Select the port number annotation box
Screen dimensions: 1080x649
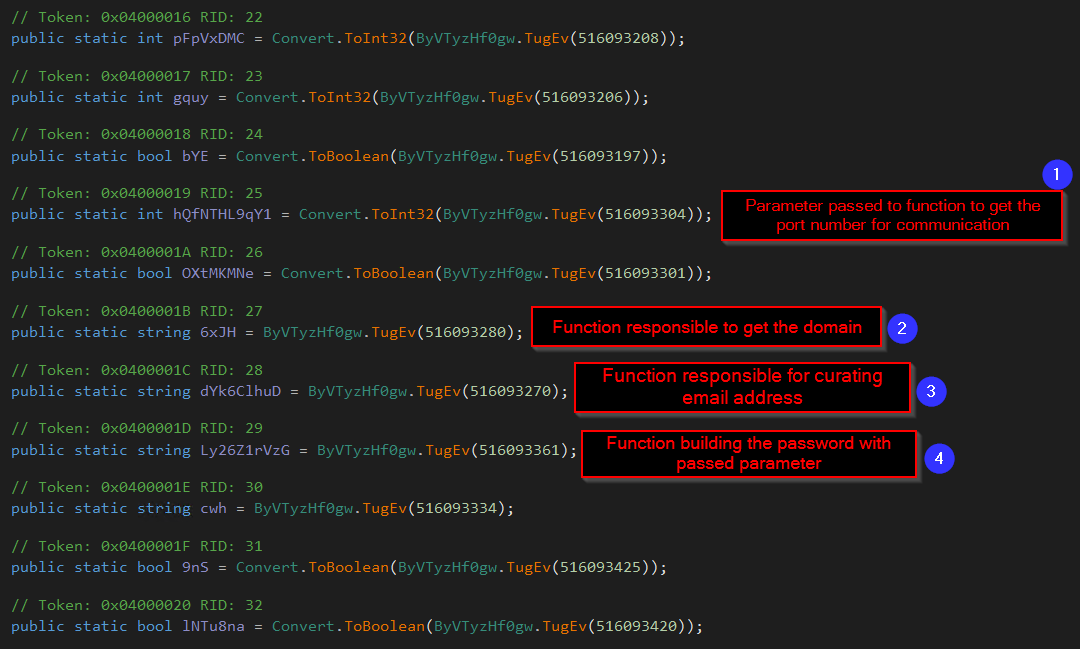point(892,215)
